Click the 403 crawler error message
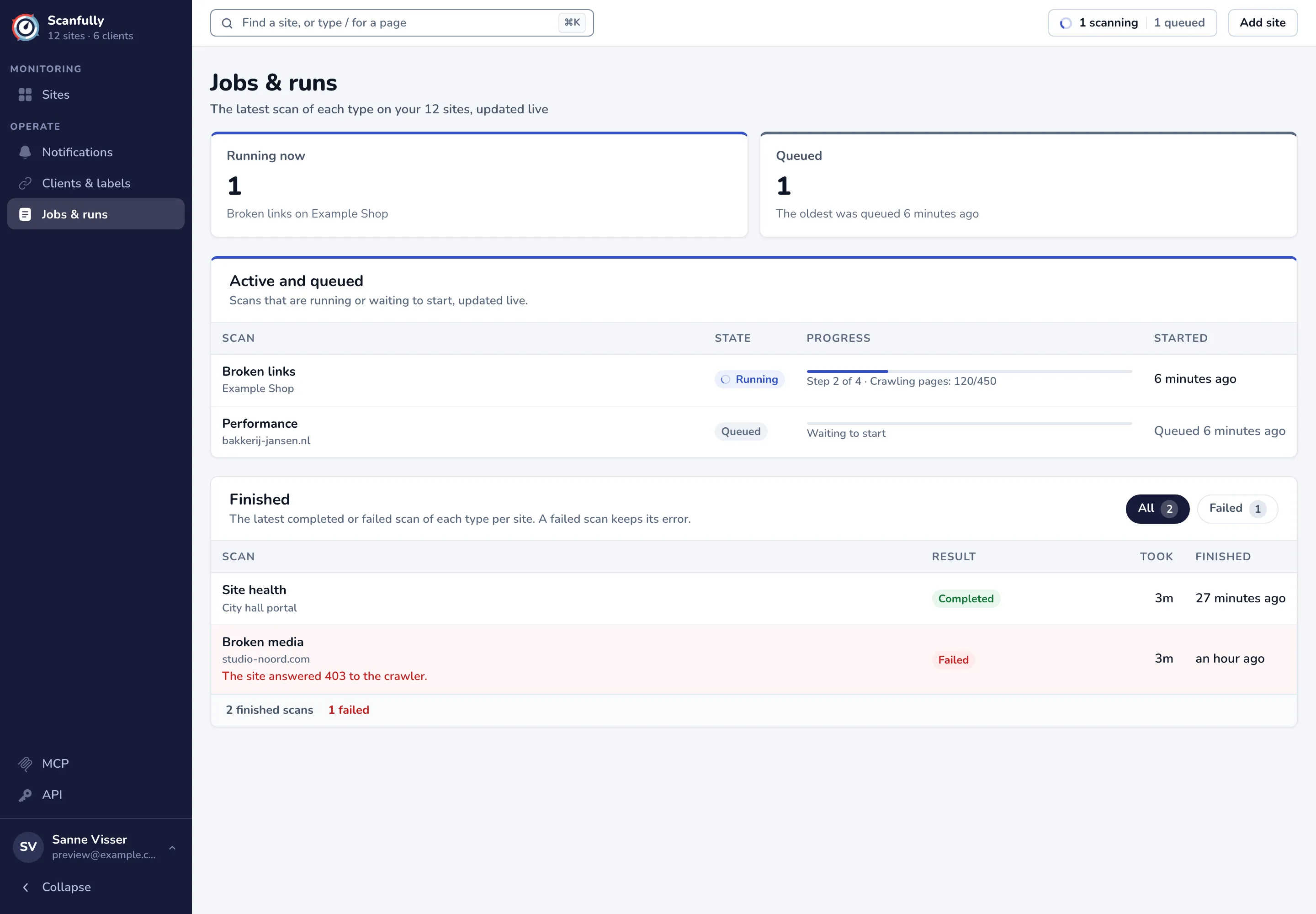Screen dimensions: 1316x914 [325, 676]
